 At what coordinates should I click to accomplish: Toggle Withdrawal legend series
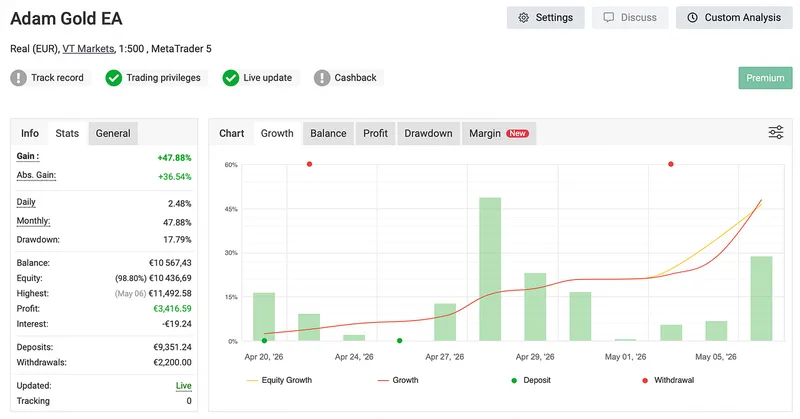[668, 380]
